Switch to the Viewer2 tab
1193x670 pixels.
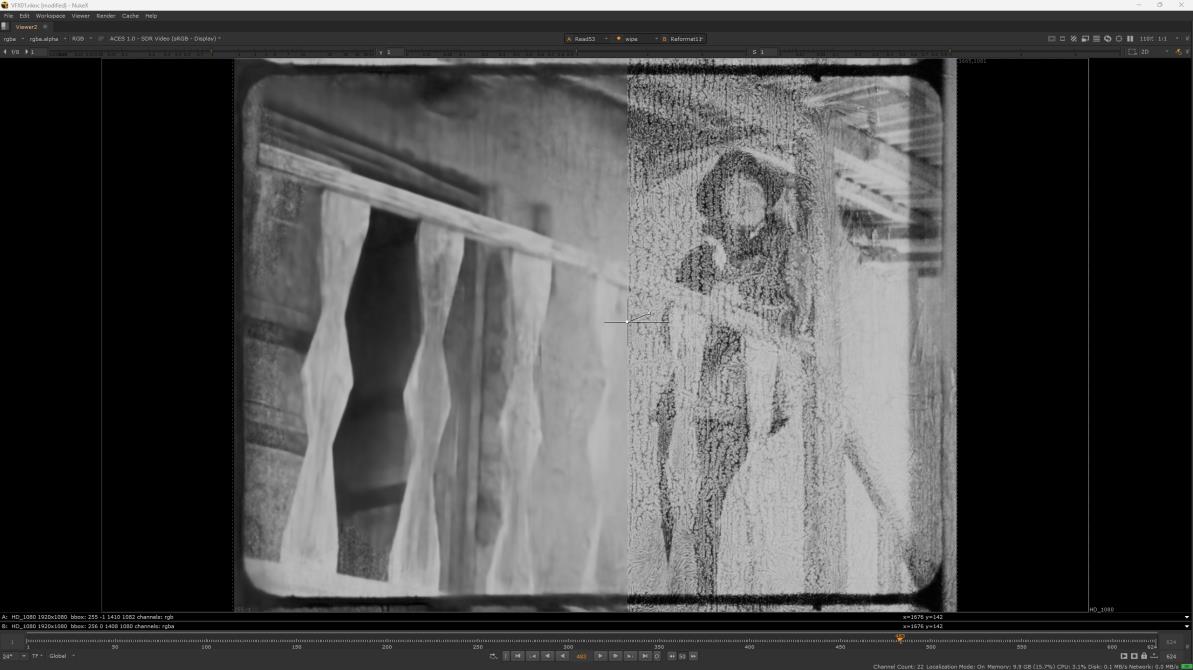(x=26, y=27)
